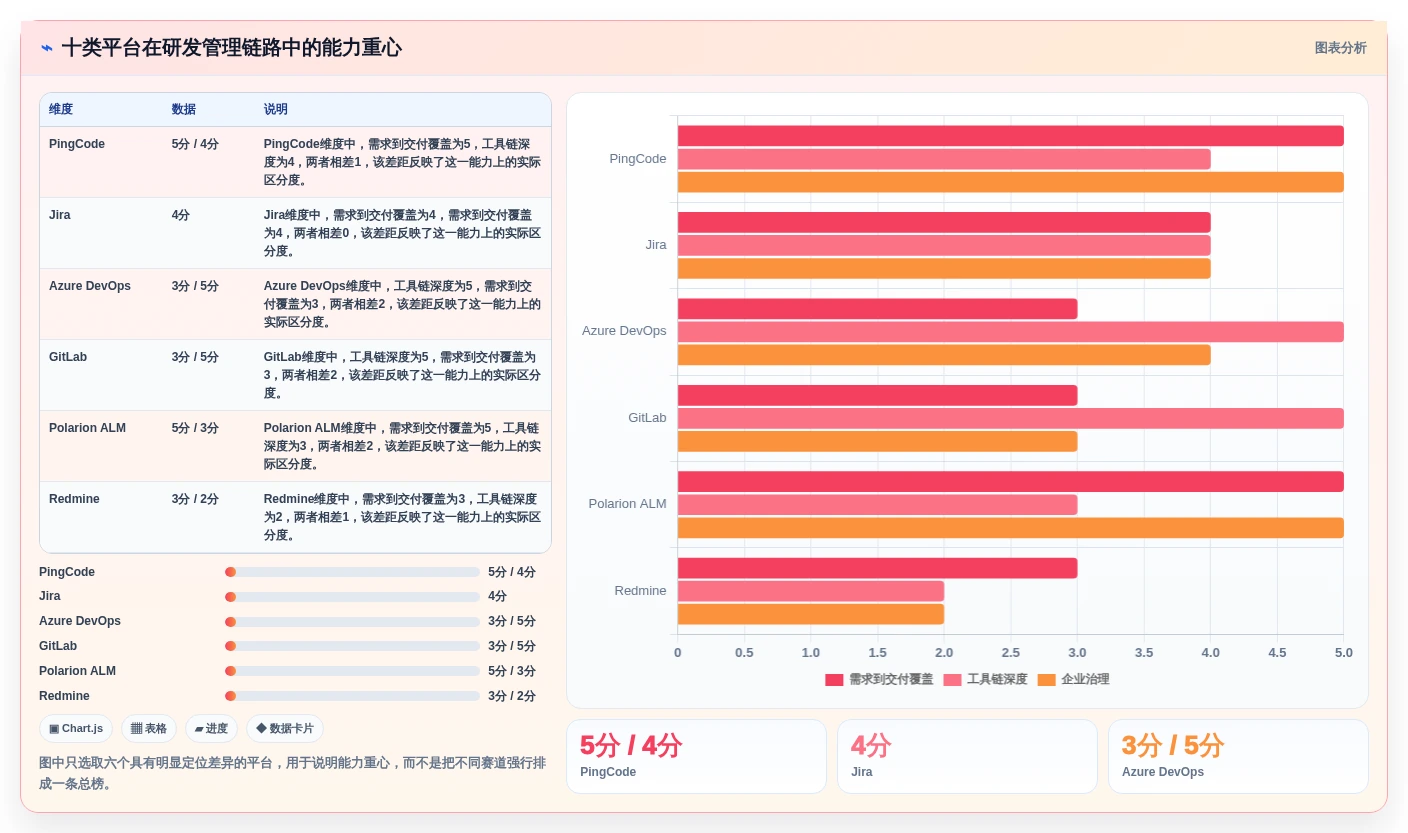Click the GitLab axis label in chart
The width and height of the screenshot is (1408, 833).
[x=647, y=418]
